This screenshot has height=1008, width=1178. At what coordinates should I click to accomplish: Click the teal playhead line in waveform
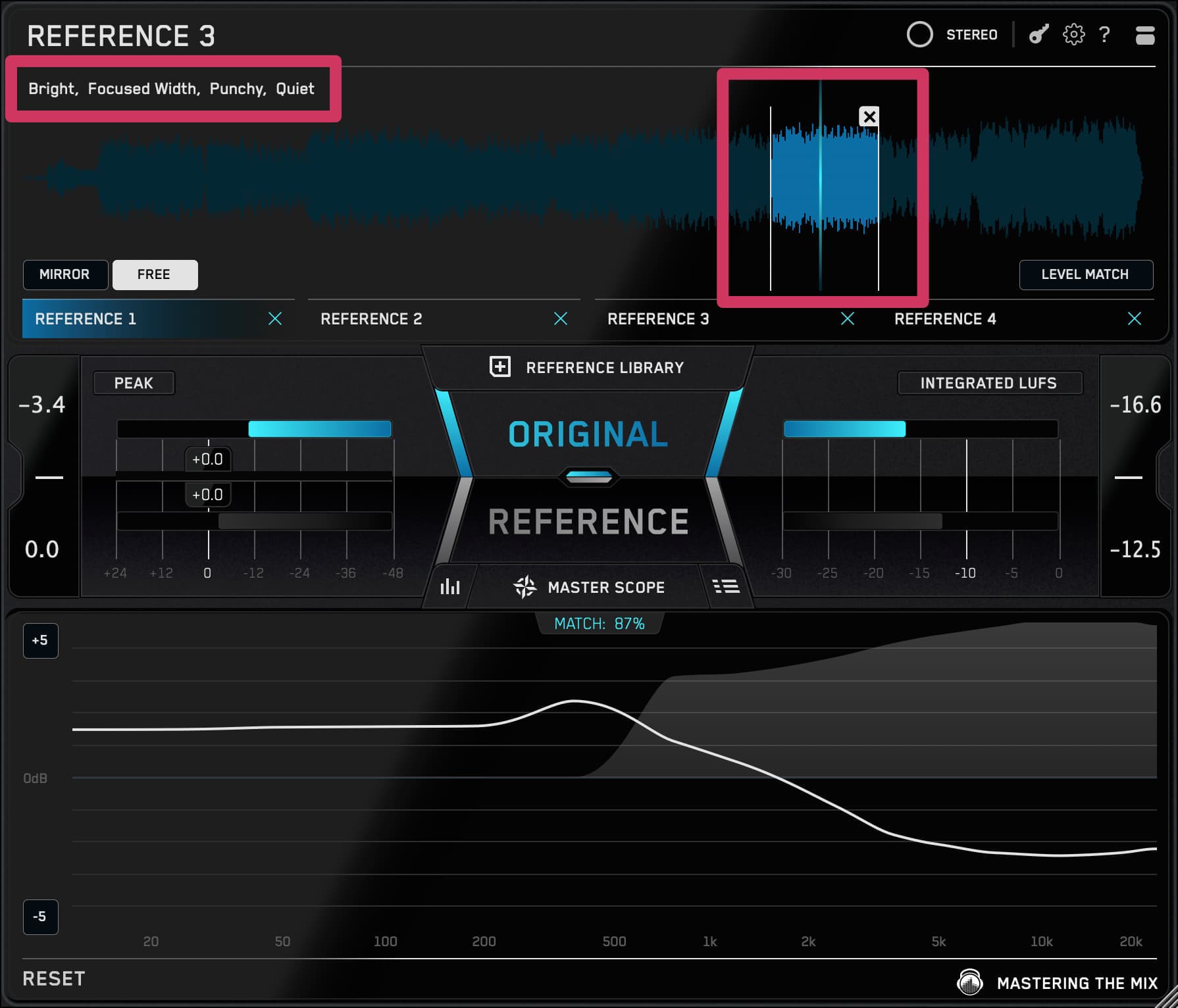[820, 184]
